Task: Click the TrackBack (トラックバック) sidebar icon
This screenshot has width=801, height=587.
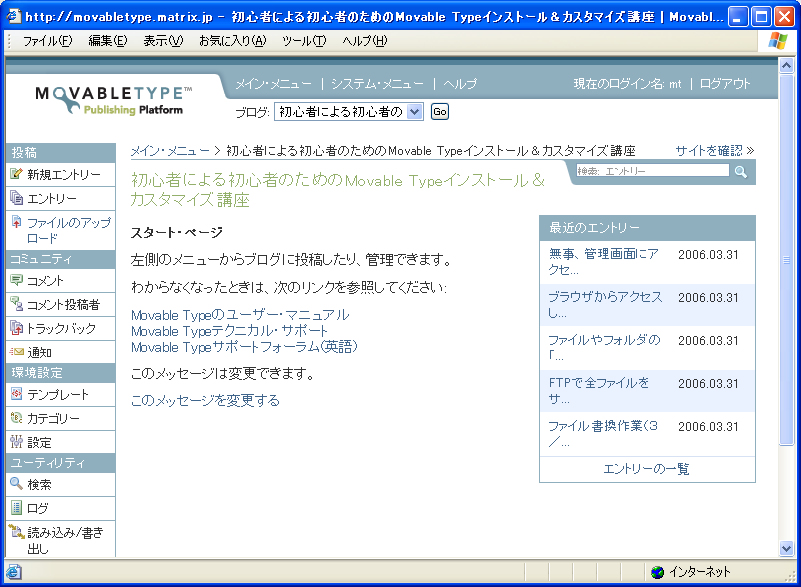Action: pos(16,328)
